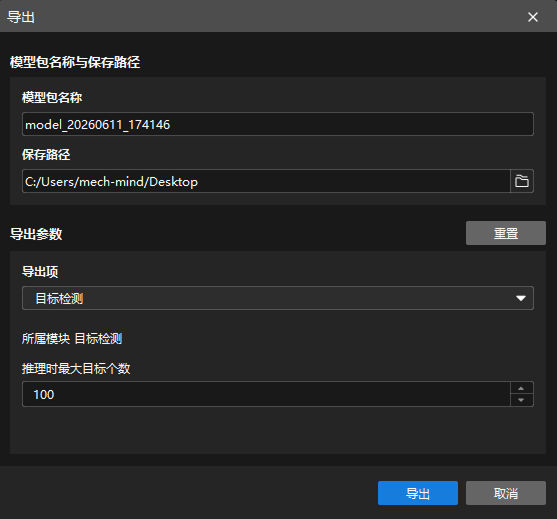The image size is (557, 519).
Task: Click the 推理时最大目标个数 label
Action: (76, 369)
